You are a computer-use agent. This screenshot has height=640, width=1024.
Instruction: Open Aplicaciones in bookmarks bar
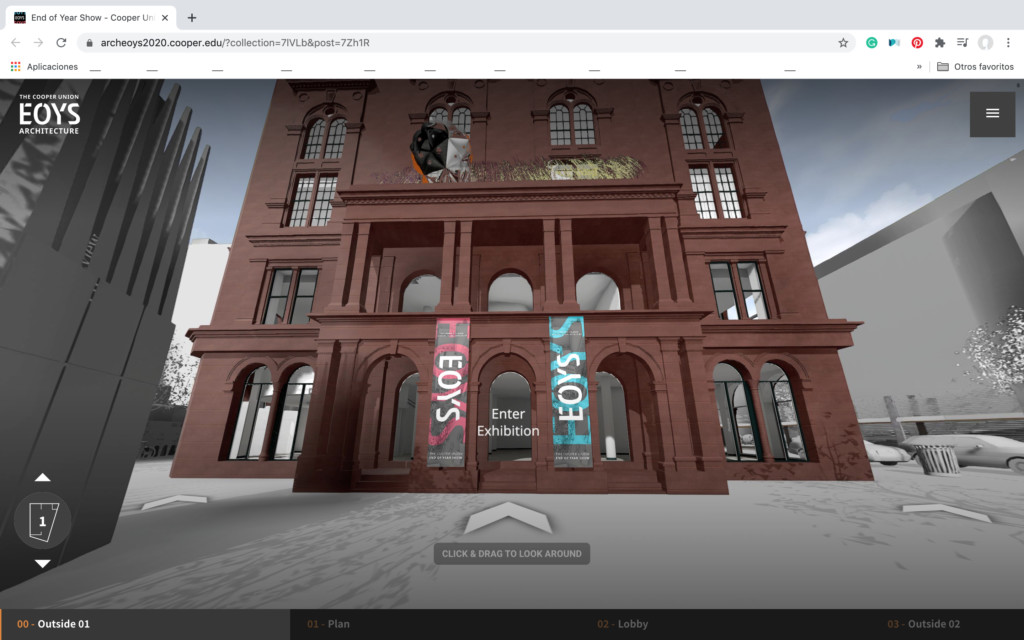click(44, 67)
